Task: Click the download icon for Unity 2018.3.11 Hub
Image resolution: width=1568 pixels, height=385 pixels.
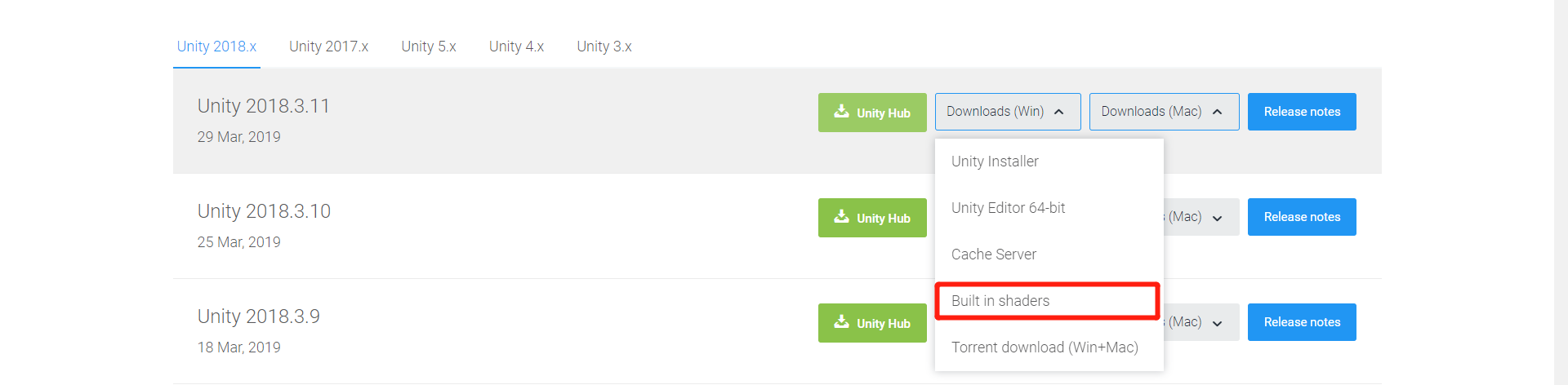Action: pos(841,112)
